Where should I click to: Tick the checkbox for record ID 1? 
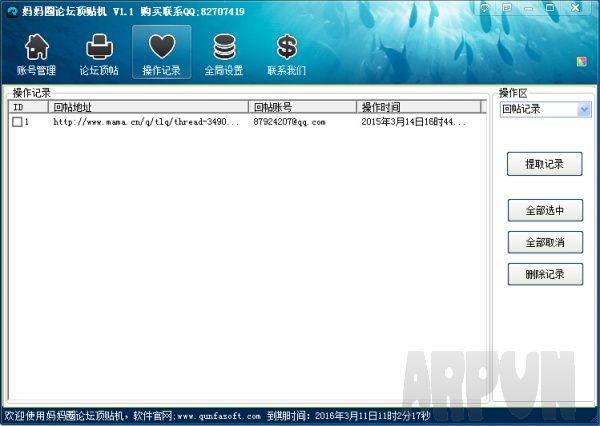[17, 122]
